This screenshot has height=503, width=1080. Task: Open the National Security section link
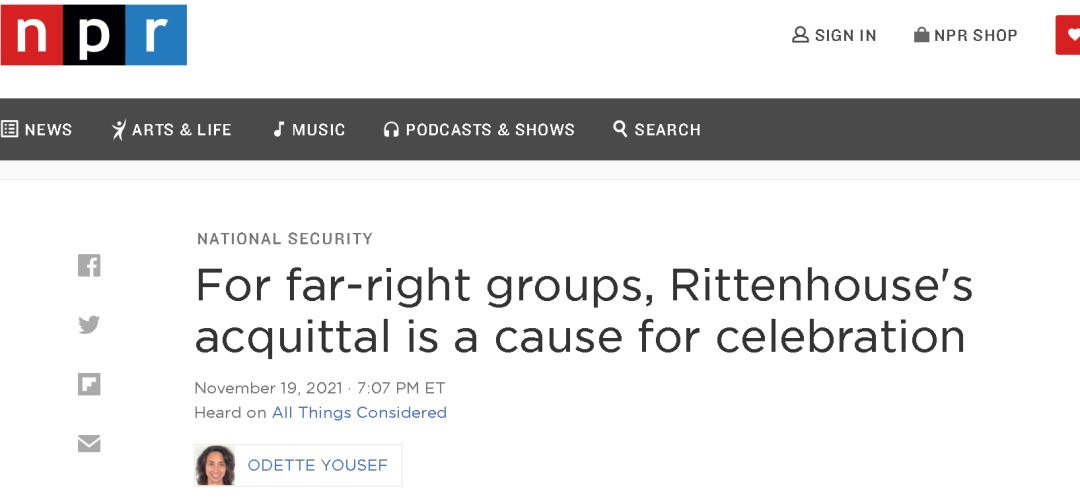point(285,239)
